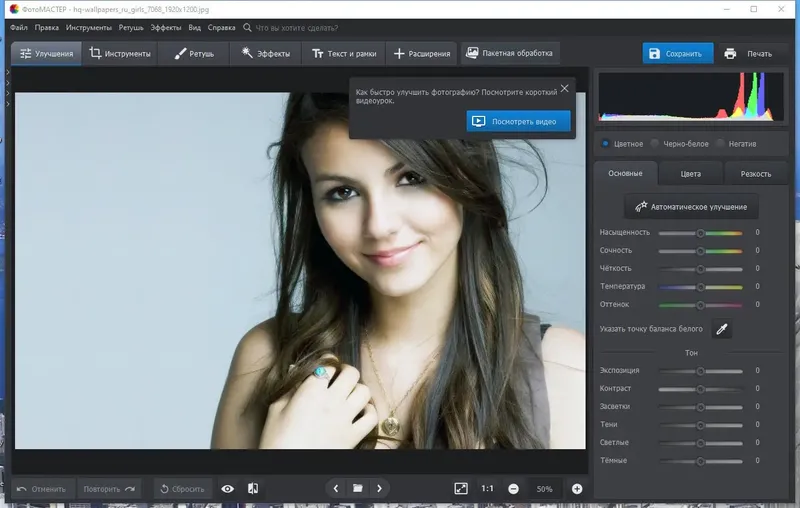Click the white balance eyedropper icon
This screenshot has width=800, height=508.
[x=721, y=329]
